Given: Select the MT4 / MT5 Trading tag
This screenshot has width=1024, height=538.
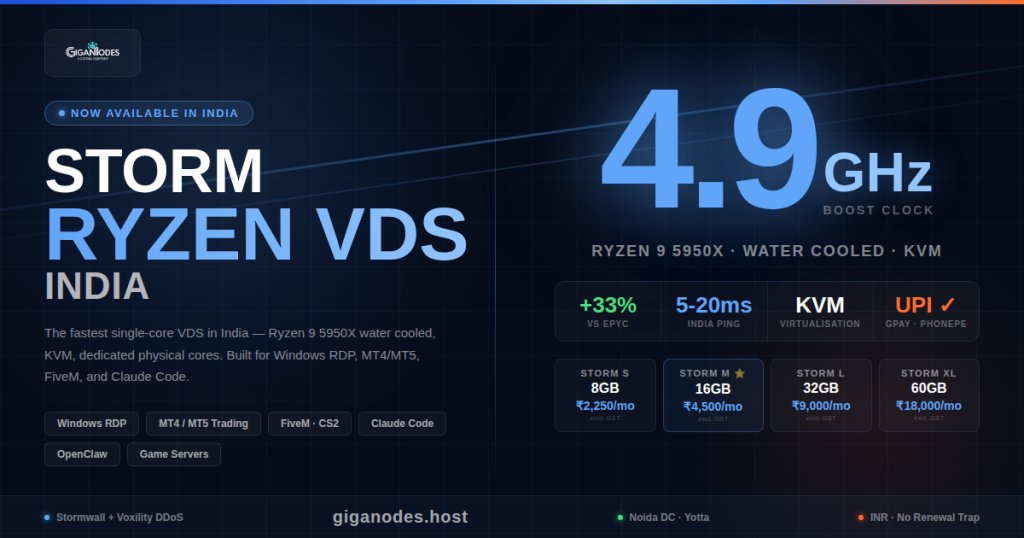Looking at the screenshot, I should click(203, 424).
